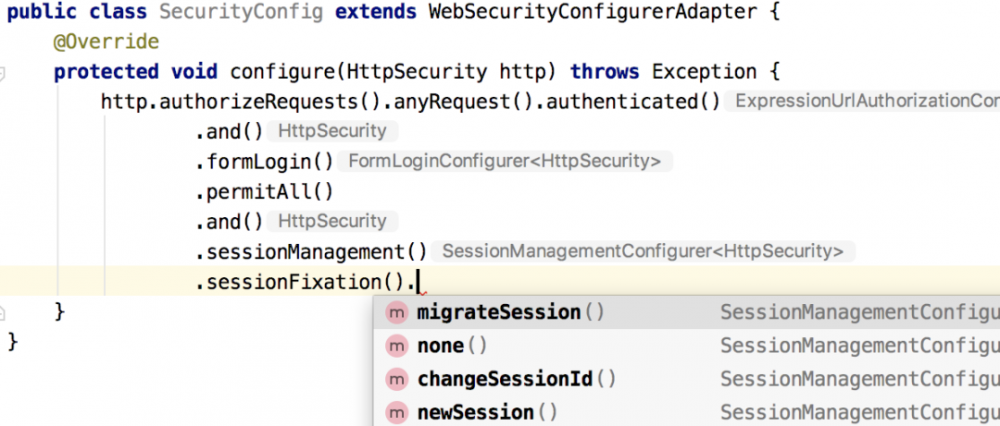Viewport: 1000px width, 426px height.
Task: Click the method icon beside newSession
Action: tap(397, 412)
